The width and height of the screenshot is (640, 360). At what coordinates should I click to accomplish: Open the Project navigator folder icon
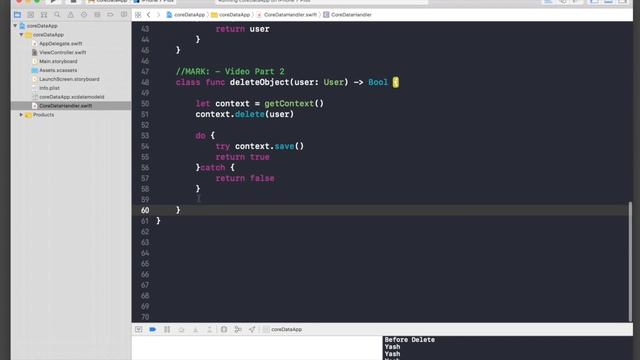pos(17,15)
